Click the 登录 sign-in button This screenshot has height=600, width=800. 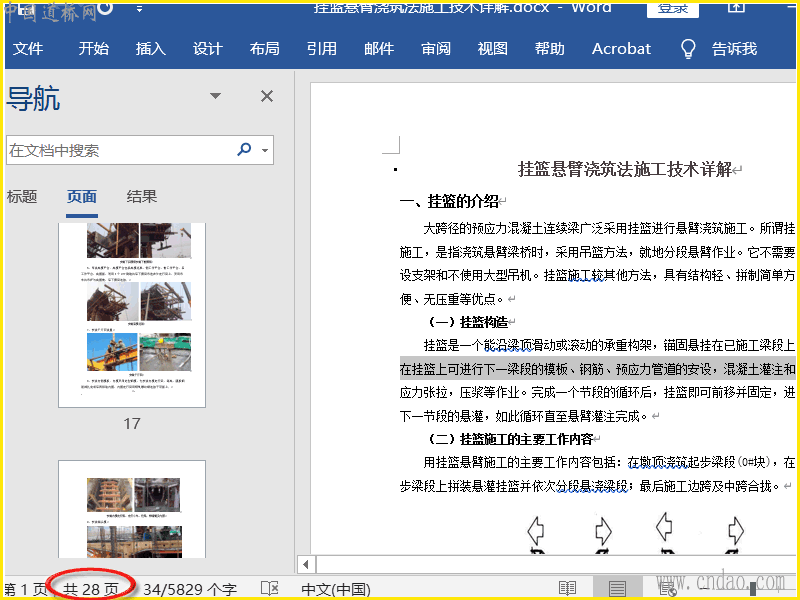coord(673,8)
